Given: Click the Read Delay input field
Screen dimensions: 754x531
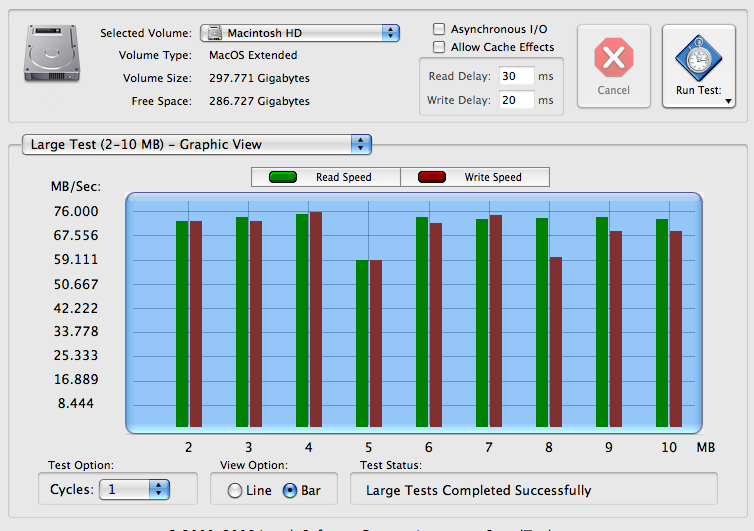Looking at the screenshot, I should pyautogui.click(x=516, y=76).
